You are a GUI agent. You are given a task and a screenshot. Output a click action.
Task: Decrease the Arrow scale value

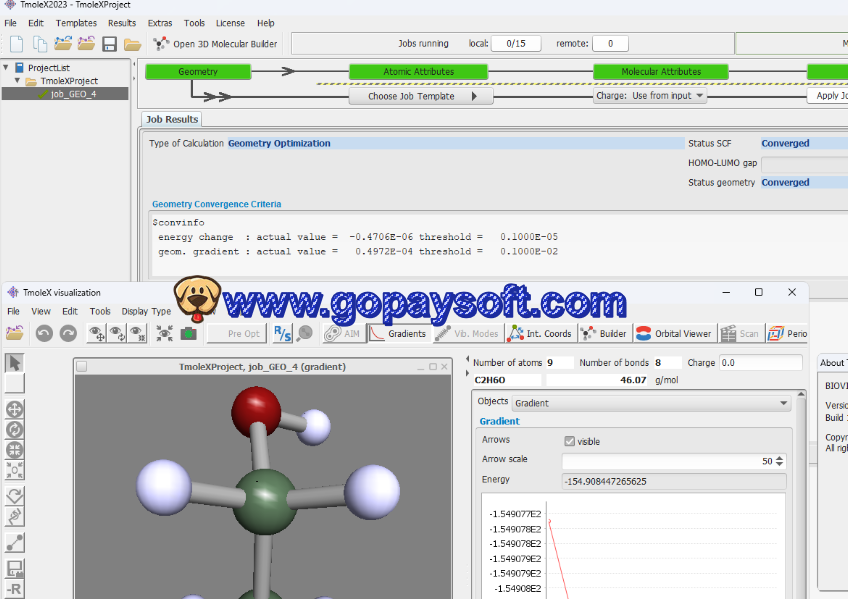click(779, 464)
